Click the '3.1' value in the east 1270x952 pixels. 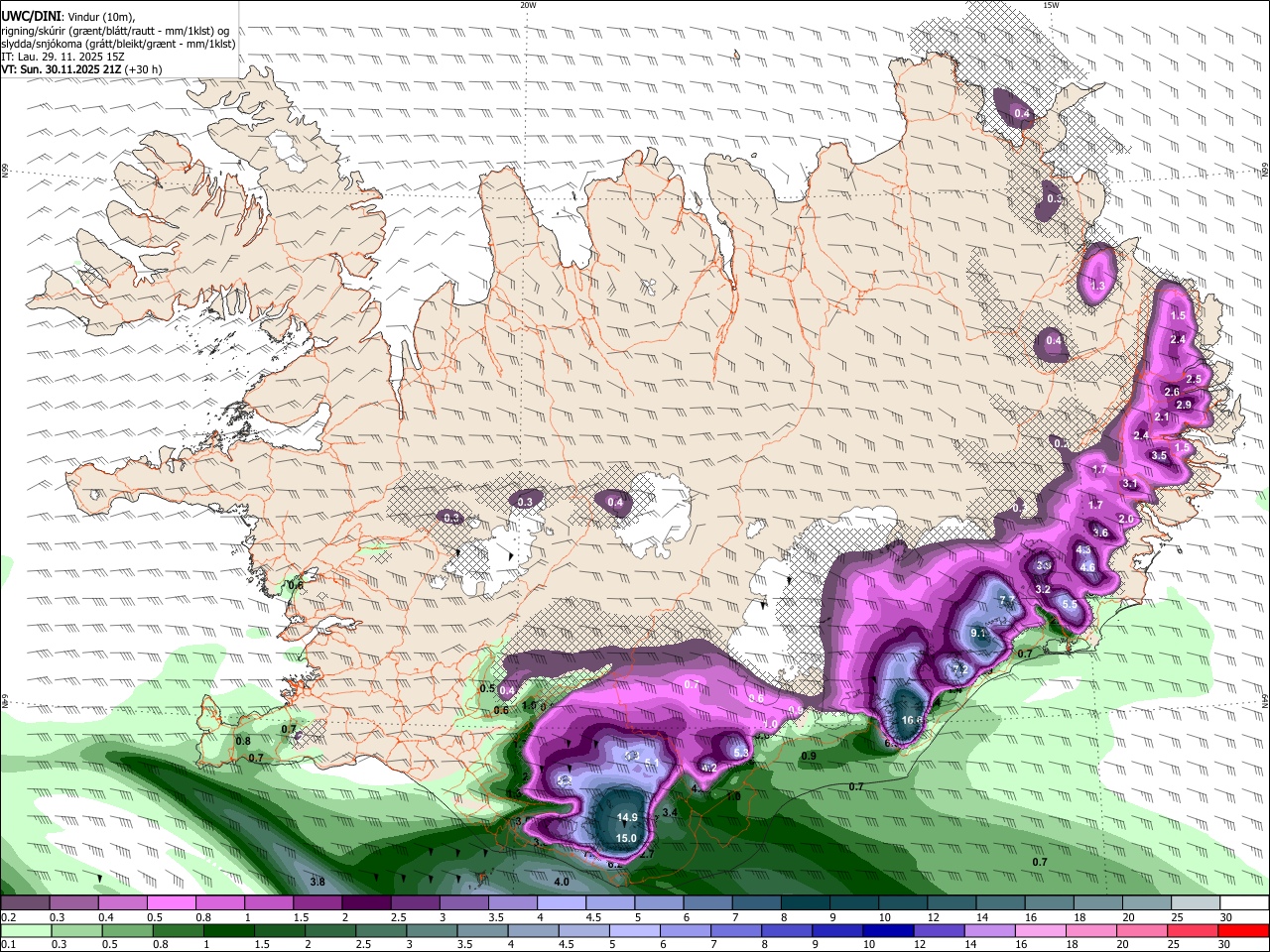click(1129, 483)
